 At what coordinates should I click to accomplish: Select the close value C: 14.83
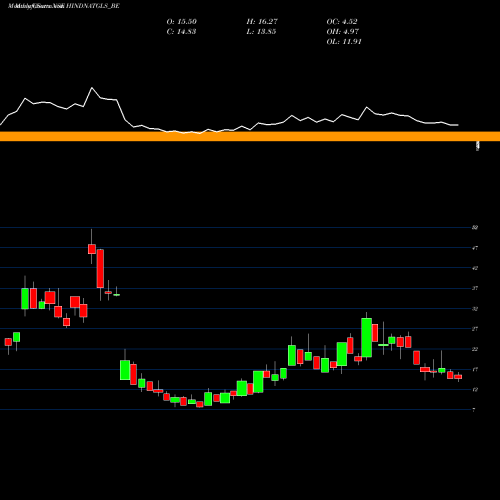[181, 32]
